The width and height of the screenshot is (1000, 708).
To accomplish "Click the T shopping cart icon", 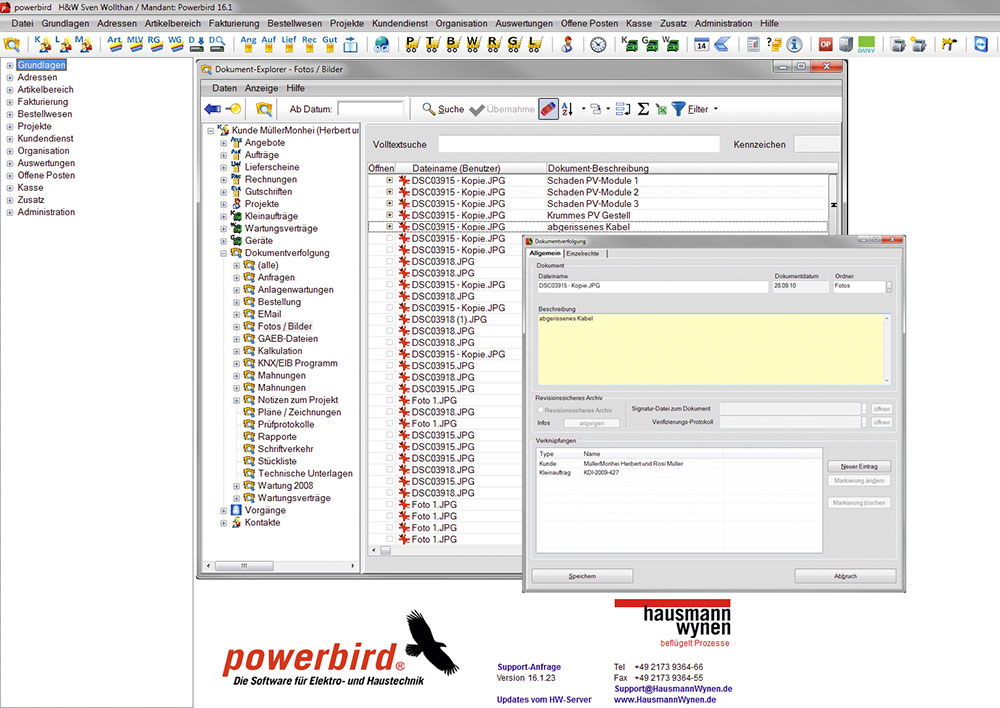I will (x=432, y=43).
